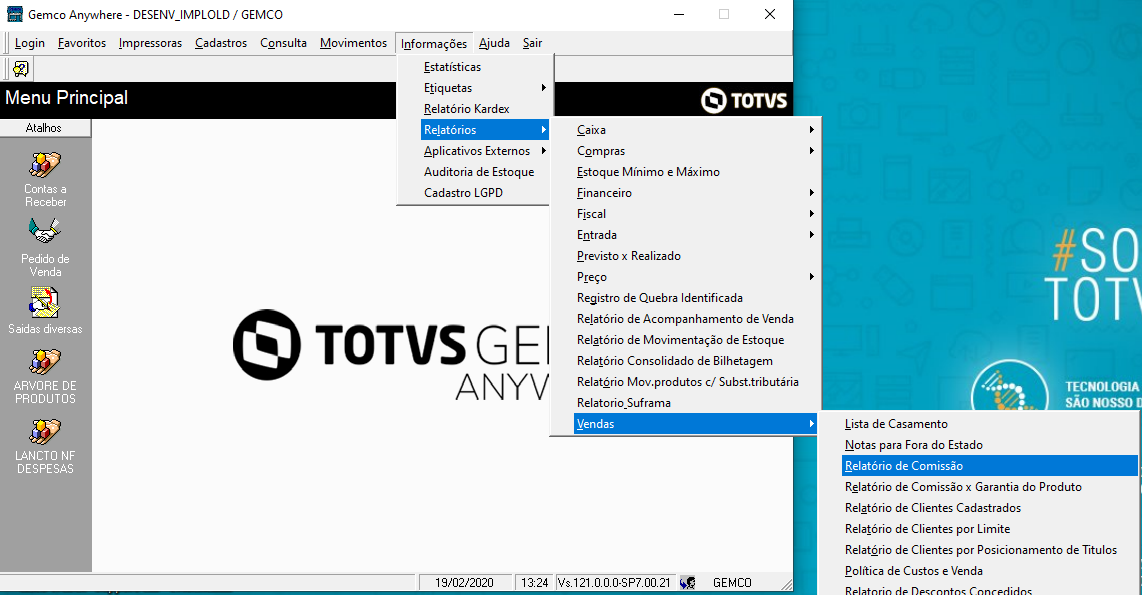Click the Sair menu item
1142x595 pixels.
(532, 43)
